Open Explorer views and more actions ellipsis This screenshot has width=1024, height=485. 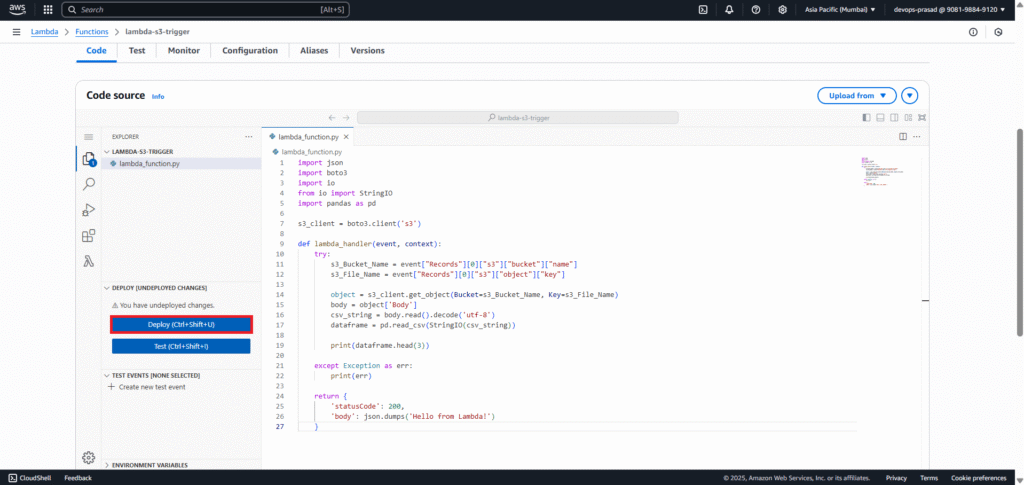(248, 137)
